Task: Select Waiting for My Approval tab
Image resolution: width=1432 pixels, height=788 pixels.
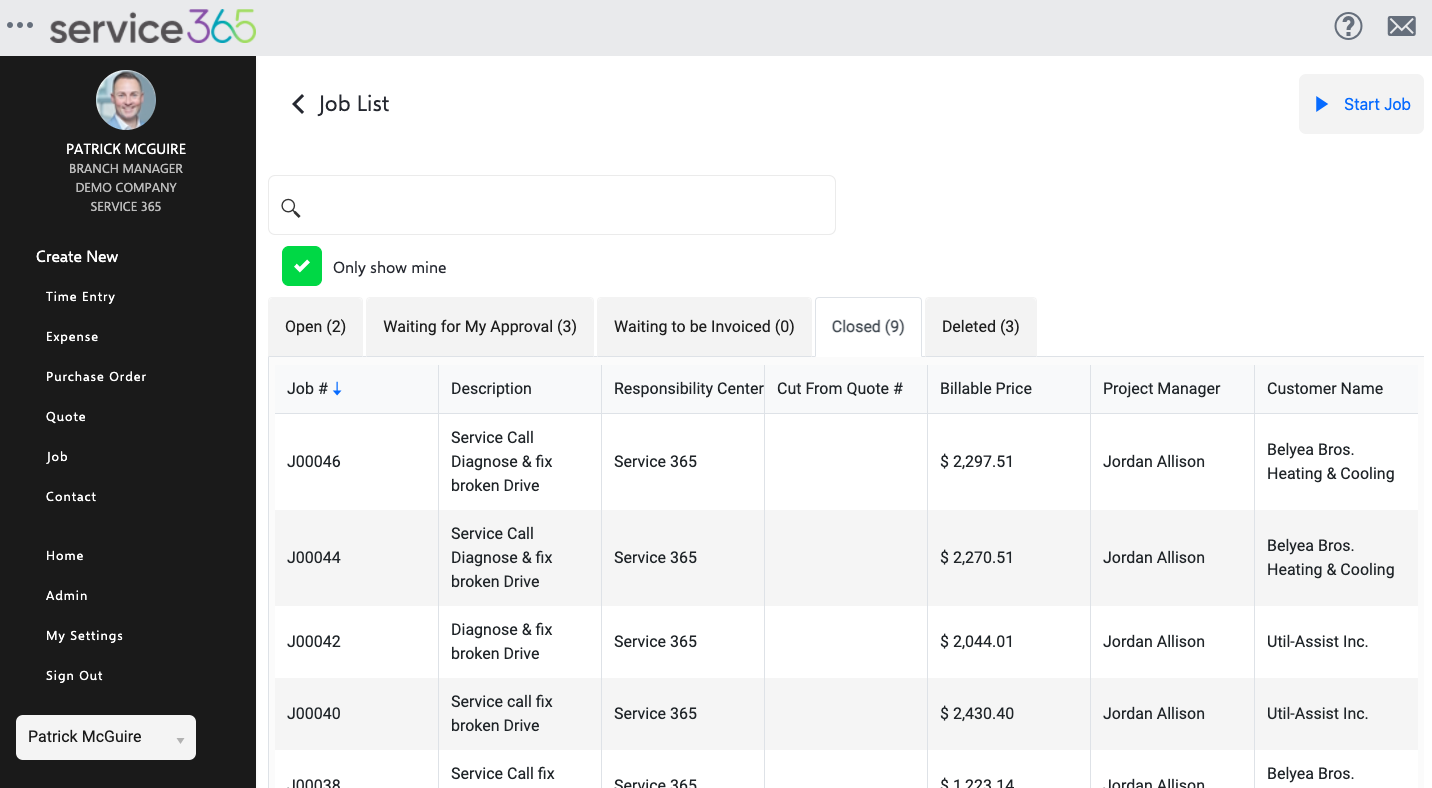Action: [x=480, y=327]
